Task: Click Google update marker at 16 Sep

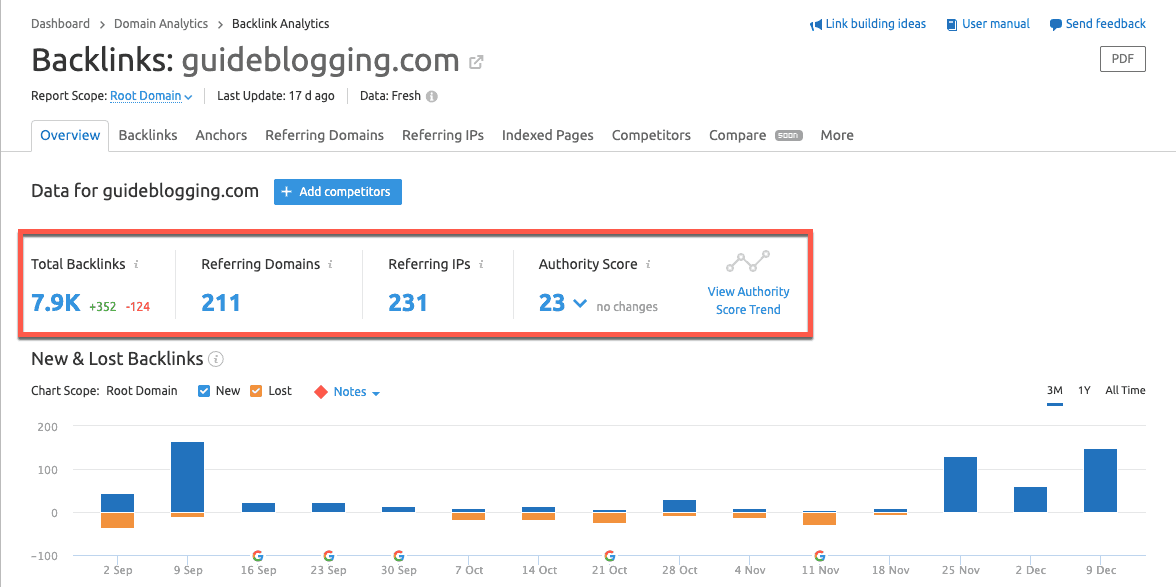Action: click(258, 556)
